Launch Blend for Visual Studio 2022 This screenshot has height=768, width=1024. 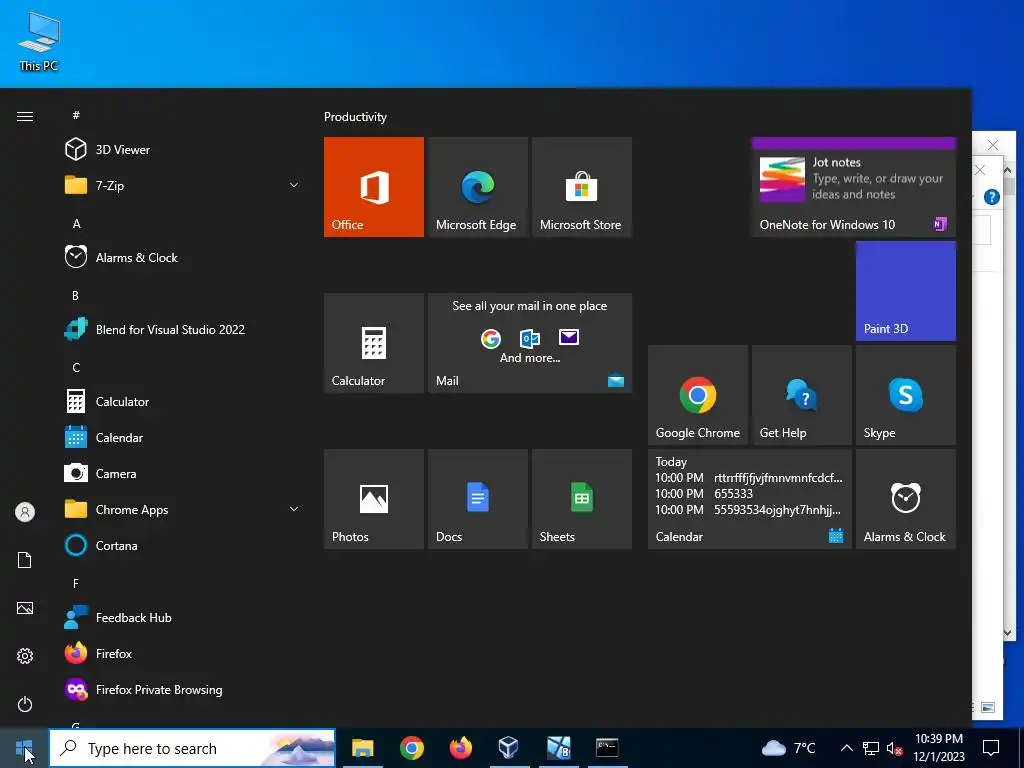[183, 330]
